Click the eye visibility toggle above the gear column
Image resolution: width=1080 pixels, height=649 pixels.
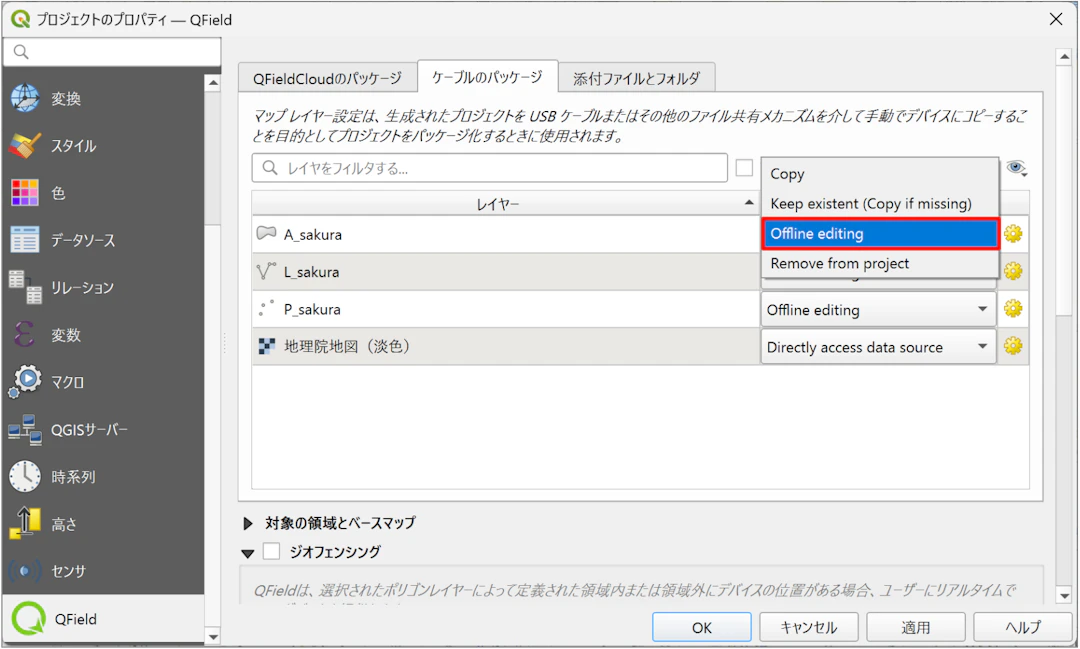[x=1017, y=167]
